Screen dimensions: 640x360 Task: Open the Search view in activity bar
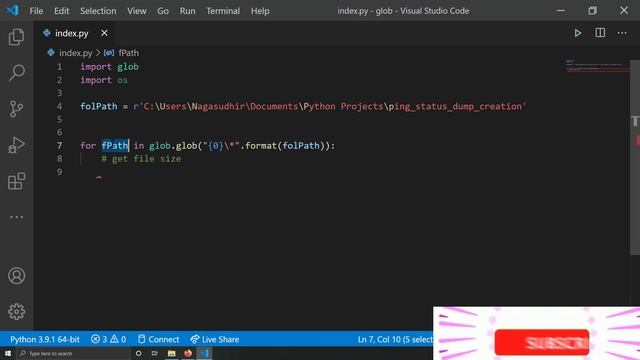click(x=16, y=73)
